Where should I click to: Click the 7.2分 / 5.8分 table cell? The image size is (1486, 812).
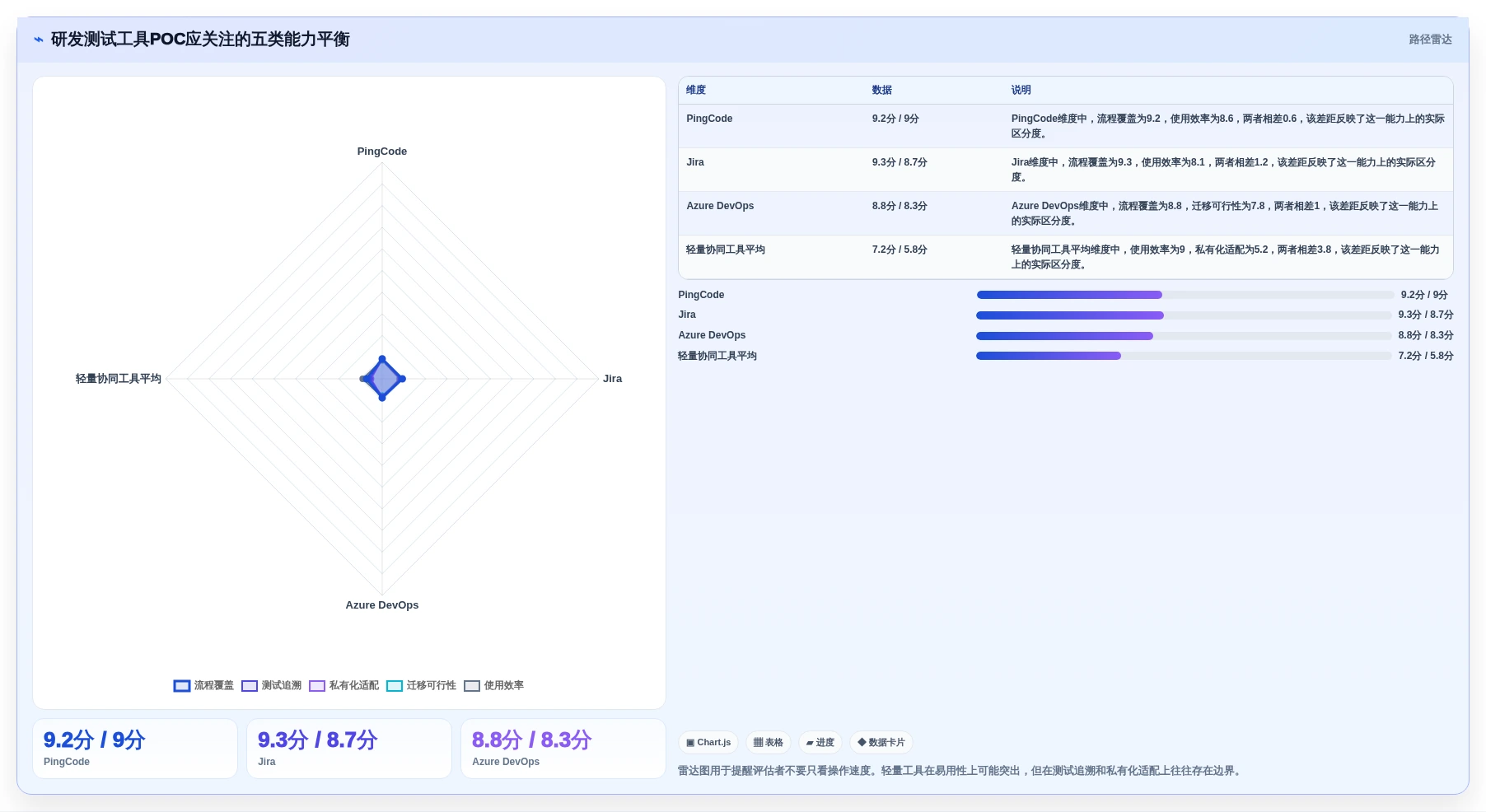pyautogui.click(x=900, y=250)
